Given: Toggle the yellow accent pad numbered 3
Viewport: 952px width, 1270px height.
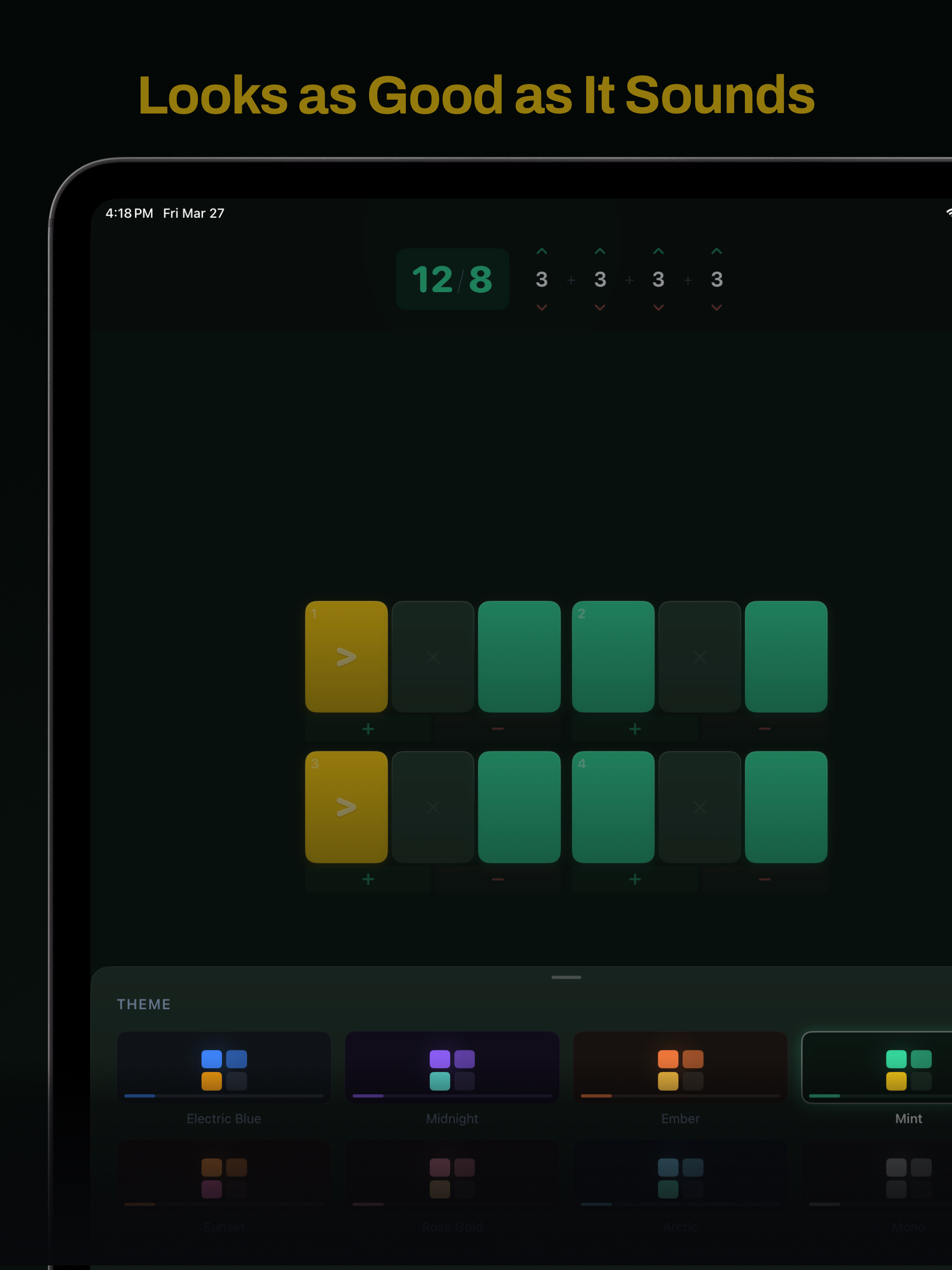Looking at the screenshot, I should click(346, 807).
